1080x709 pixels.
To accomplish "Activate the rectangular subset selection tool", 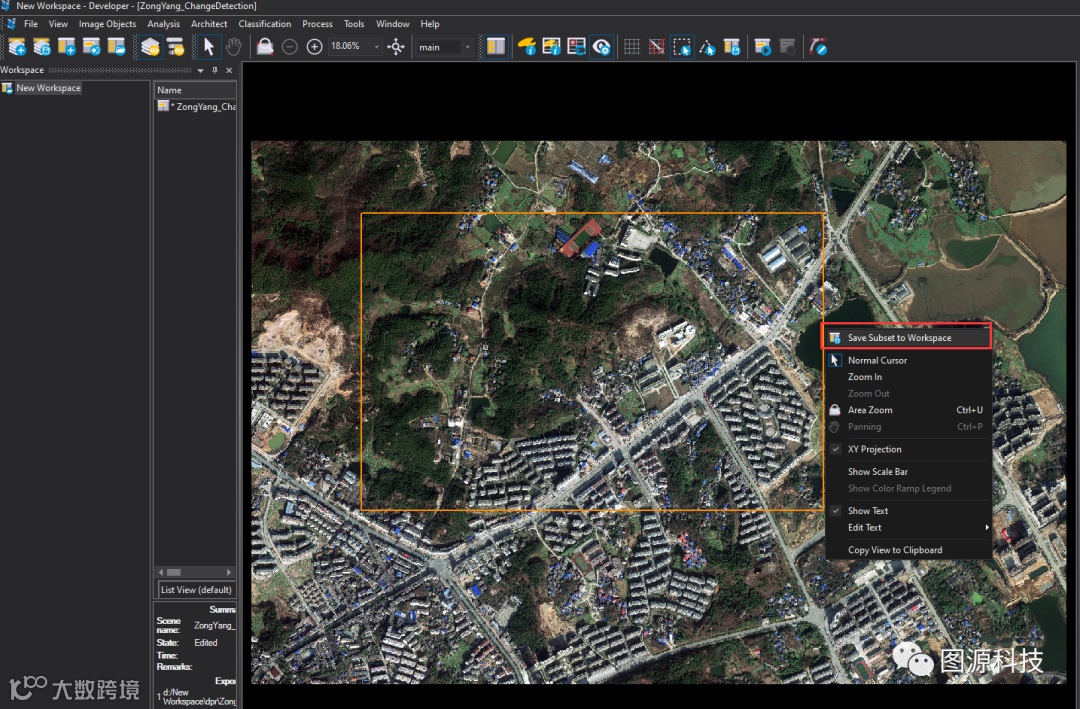I will pos(682,47).
